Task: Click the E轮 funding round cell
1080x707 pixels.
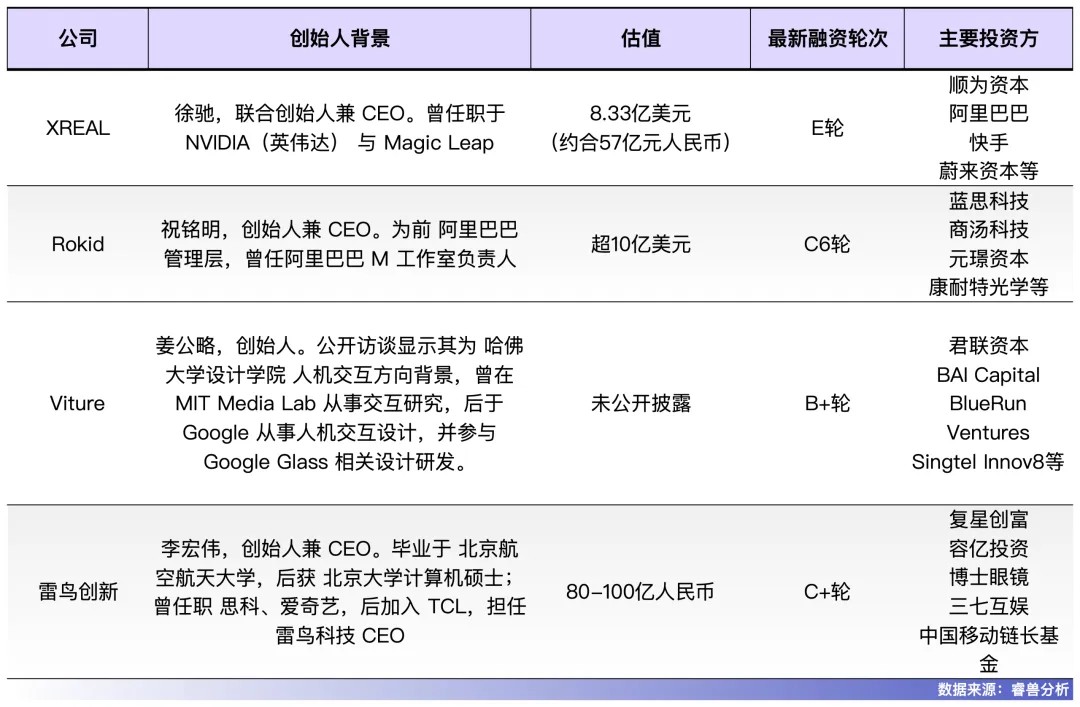Action: (827, 128)
